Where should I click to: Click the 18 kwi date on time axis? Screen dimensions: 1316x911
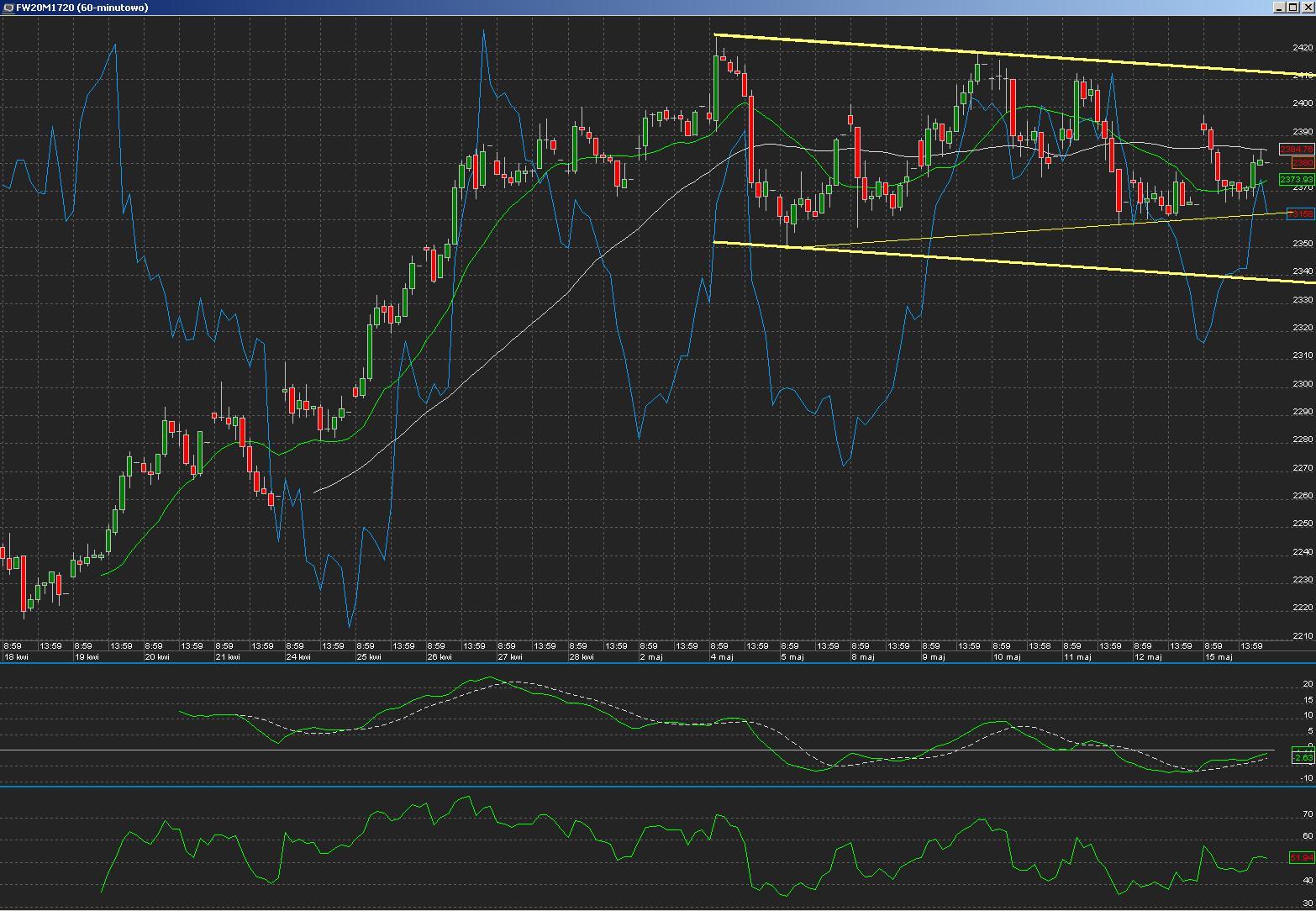tap(16, 656)
